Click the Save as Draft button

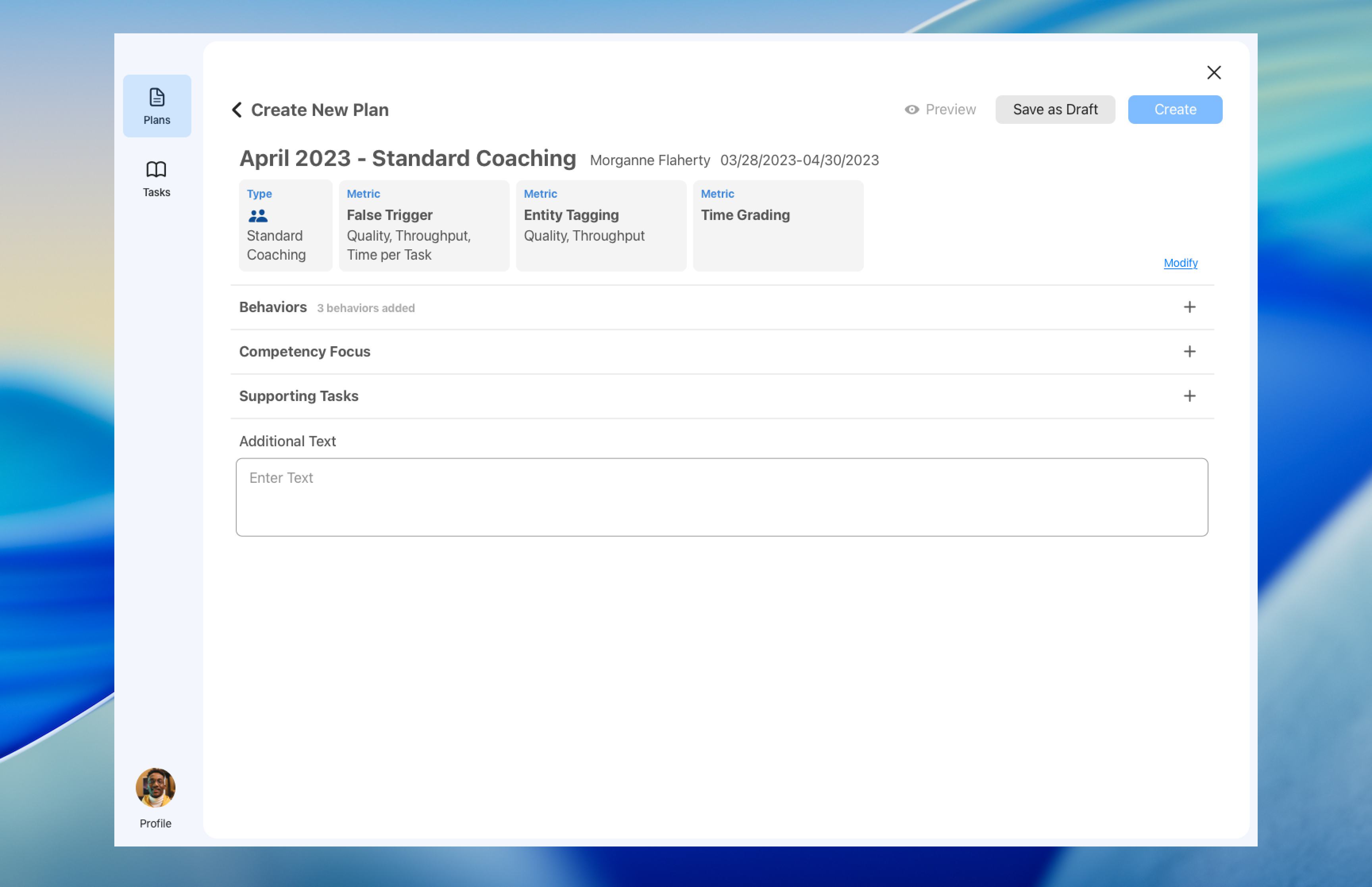click(x=1055, y=110)
